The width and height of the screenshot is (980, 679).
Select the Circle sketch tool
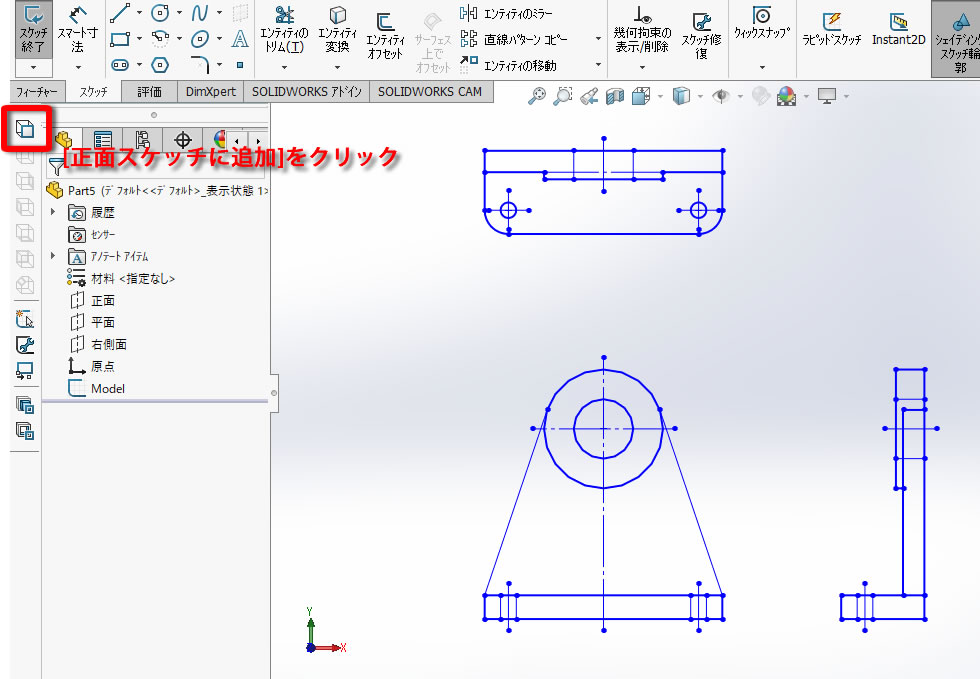click(160, 13)
